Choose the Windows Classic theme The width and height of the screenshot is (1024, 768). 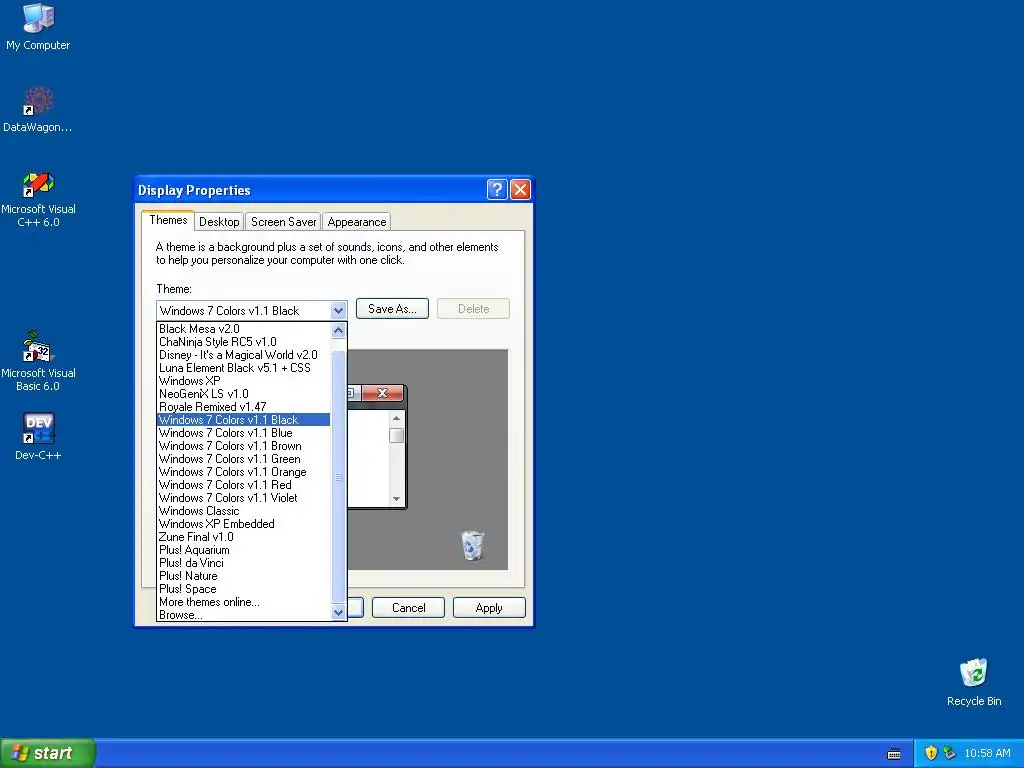(244, 511)
